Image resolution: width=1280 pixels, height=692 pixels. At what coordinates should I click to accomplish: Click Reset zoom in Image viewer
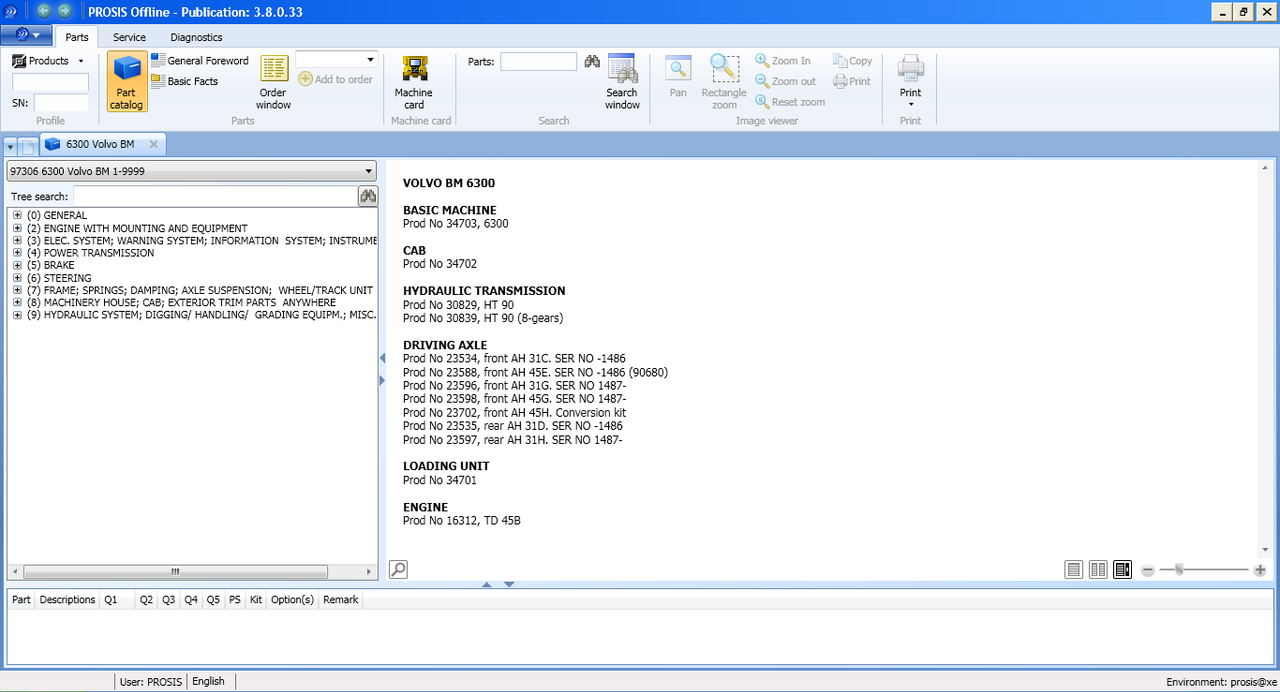[790, 102]
